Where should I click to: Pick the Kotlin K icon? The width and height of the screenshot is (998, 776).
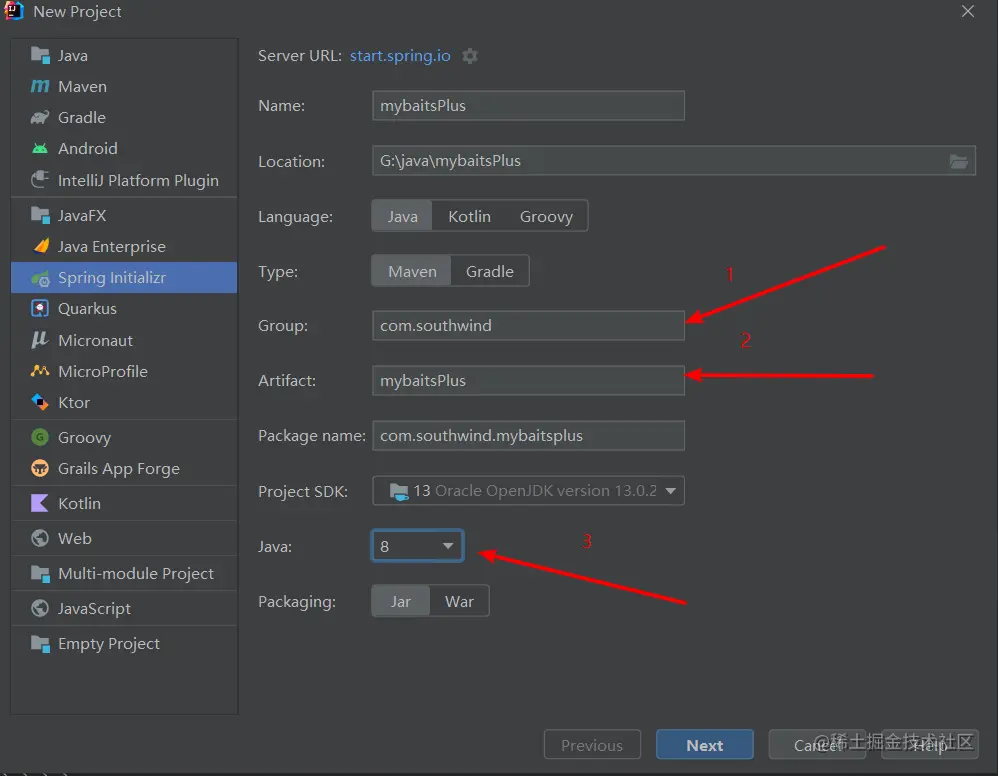[x=40, y=503]
